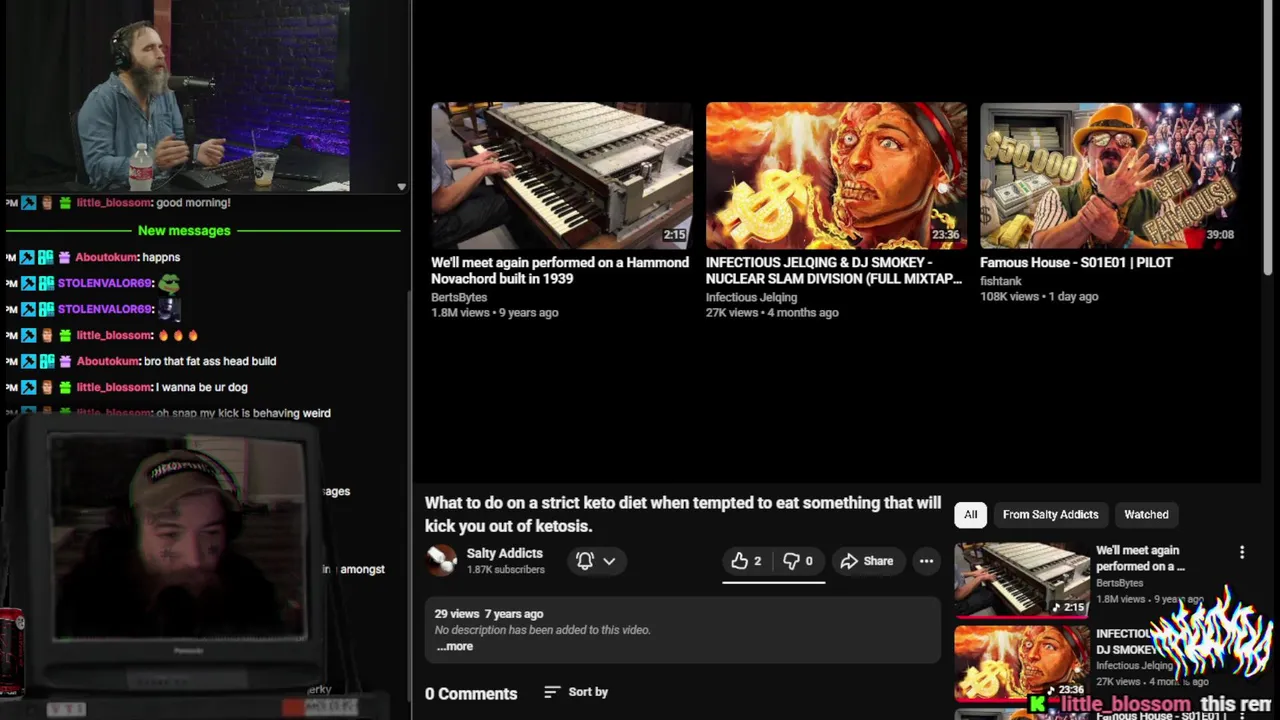Share the keto diet video
Viewport: 1280px width, 720px height.
[x=867, y=561]
